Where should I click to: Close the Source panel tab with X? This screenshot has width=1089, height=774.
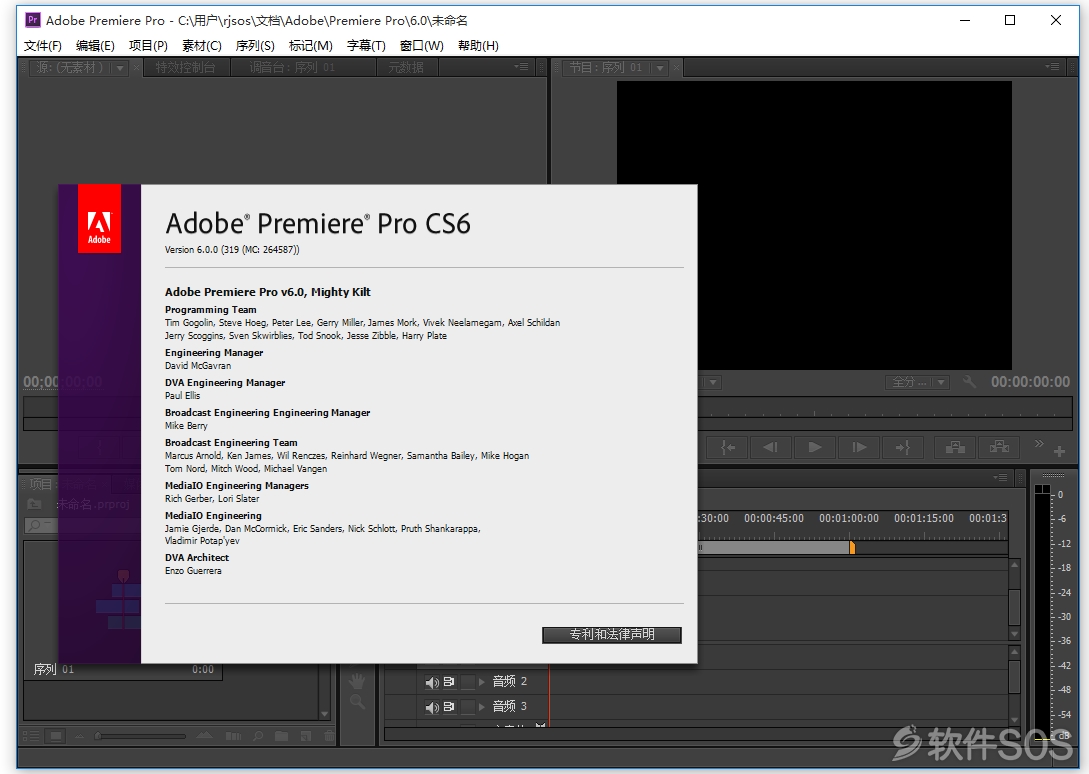pyautogui.click(x=136, y=67)
